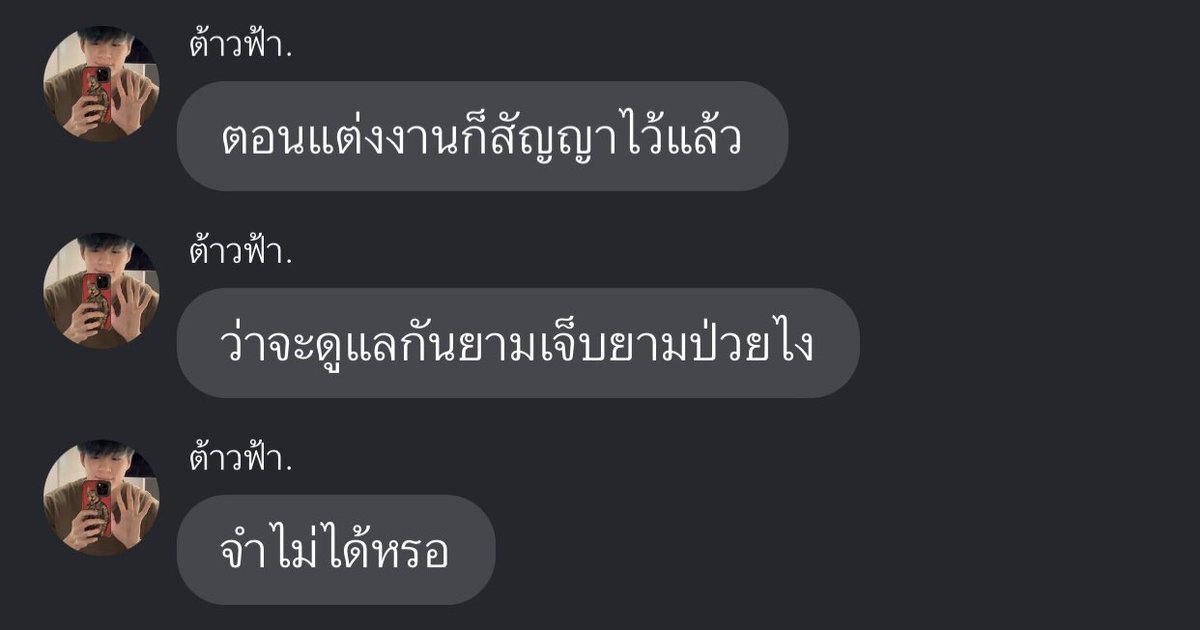Viewport: 1200px width, 630px height.
Task: Tap the ต้าวฟ้า. label above 'จำไม่ได้หรอ'
Action: click(x=240, y=458)
